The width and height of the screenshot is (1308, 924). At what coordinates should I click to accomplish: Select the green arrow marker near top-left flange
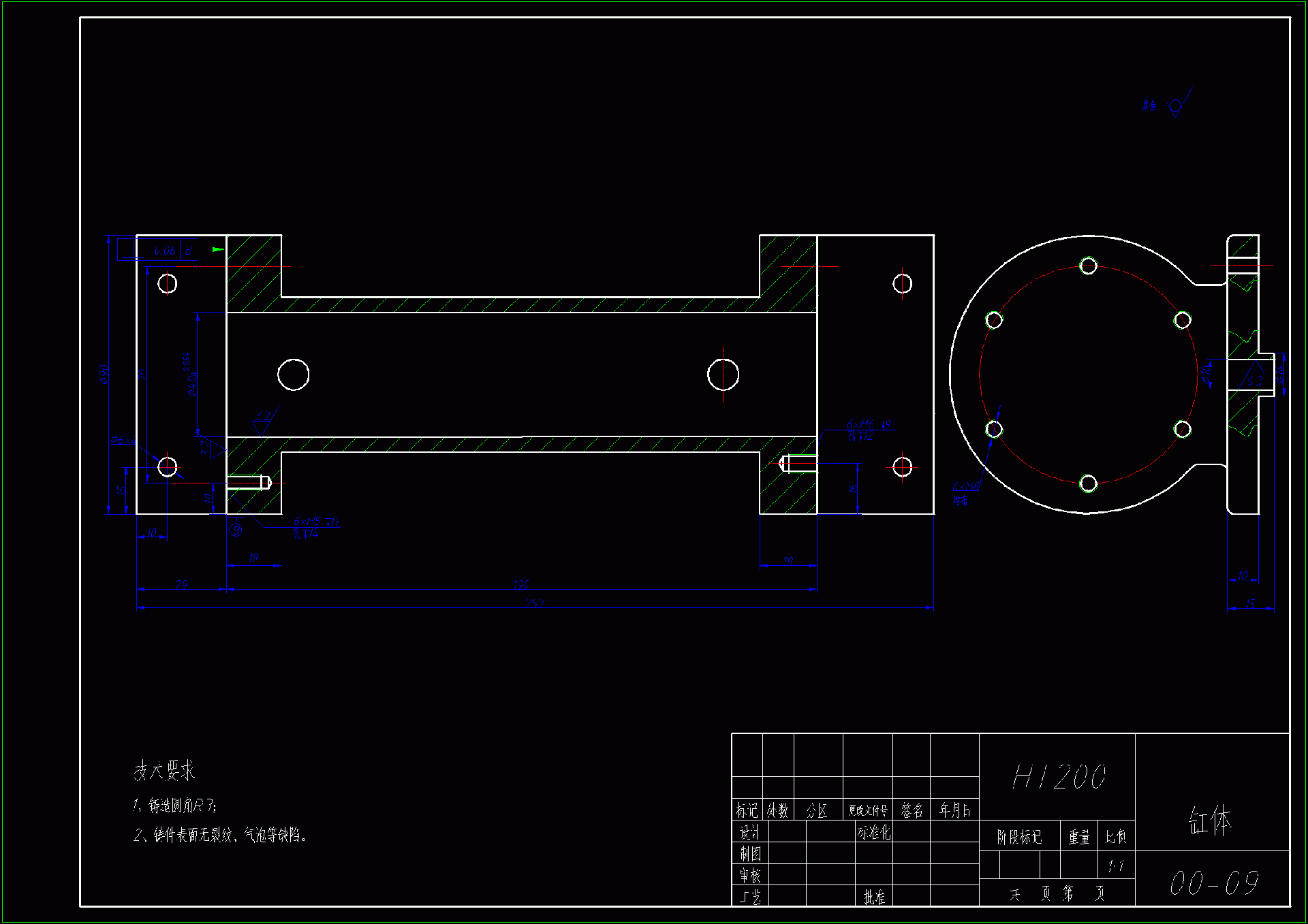217,249
